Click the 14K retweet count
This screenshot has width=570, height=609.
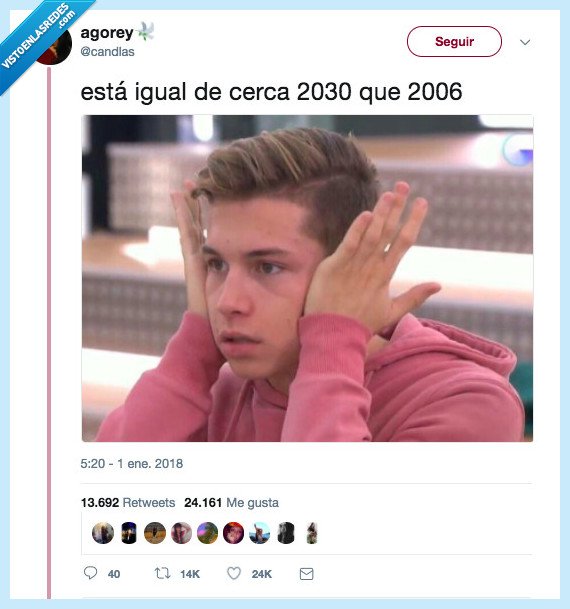190,574
